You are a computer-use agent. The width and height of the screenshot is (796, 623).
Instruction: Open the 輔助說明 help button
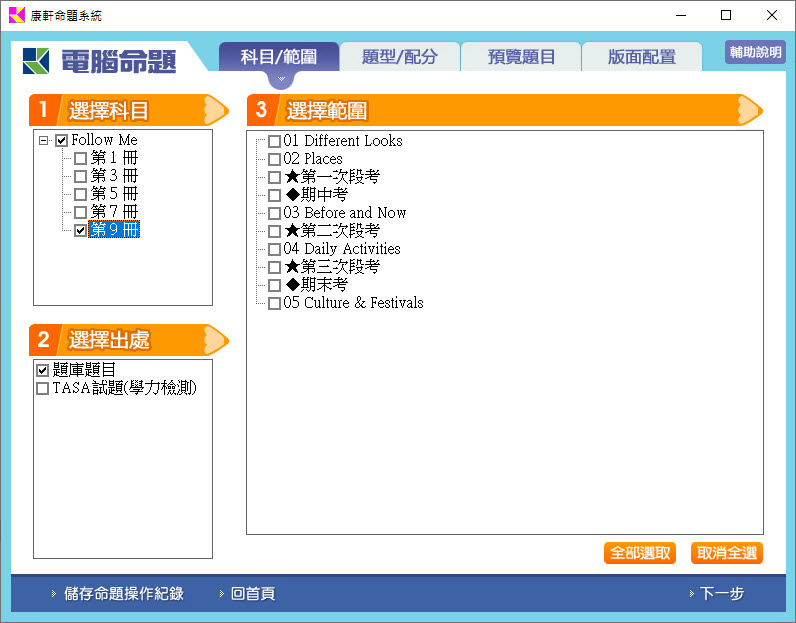point(755,53)
